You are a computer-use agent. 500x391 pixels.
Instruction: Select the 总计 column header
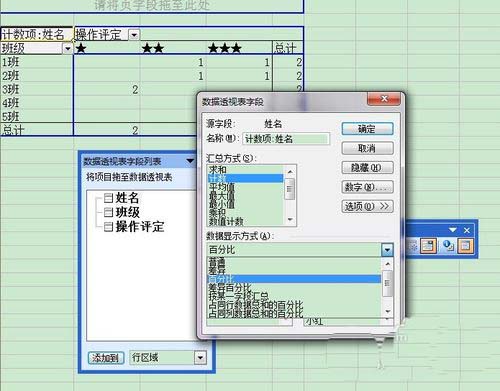287,48
